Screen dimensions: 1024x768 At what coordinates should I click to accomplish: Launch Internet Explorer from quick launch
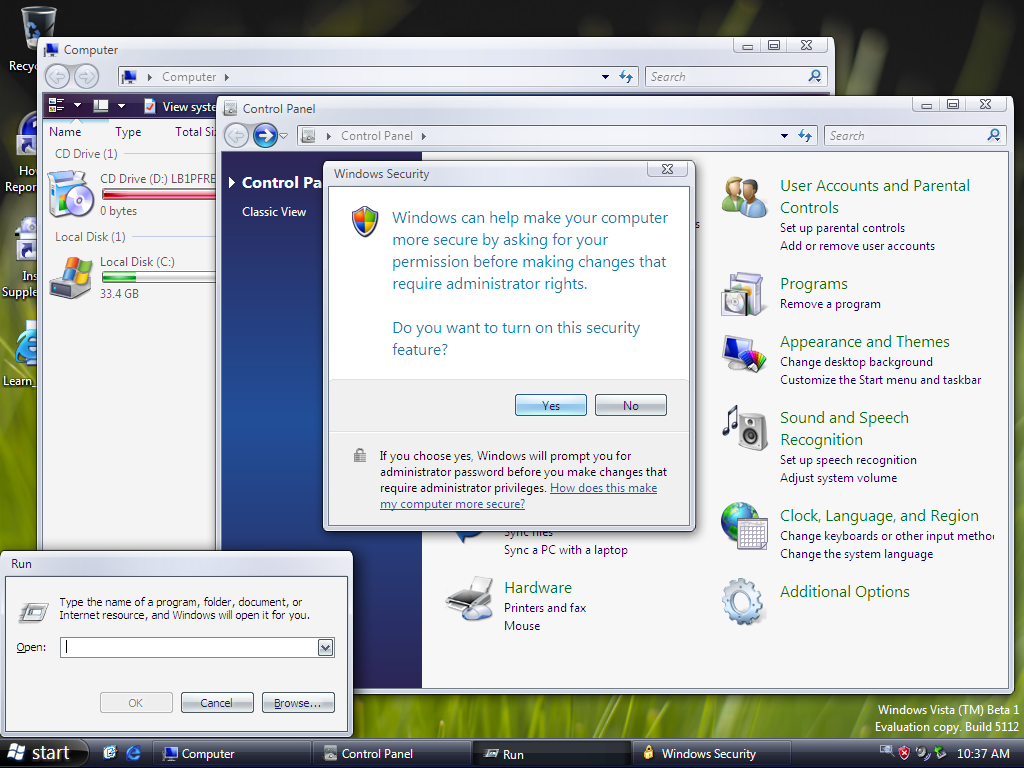point(133,753)
